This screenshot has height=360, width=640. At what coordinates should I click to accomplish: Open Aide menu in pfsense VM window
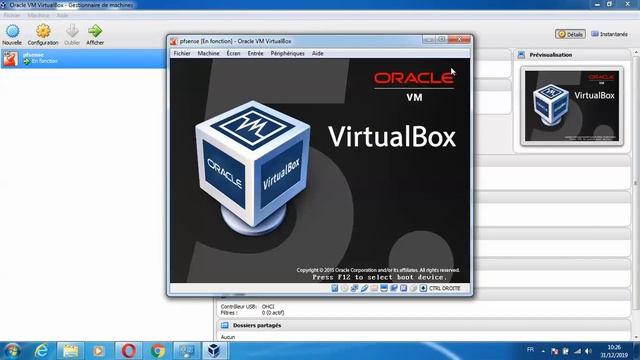click(x=318, y=53)
